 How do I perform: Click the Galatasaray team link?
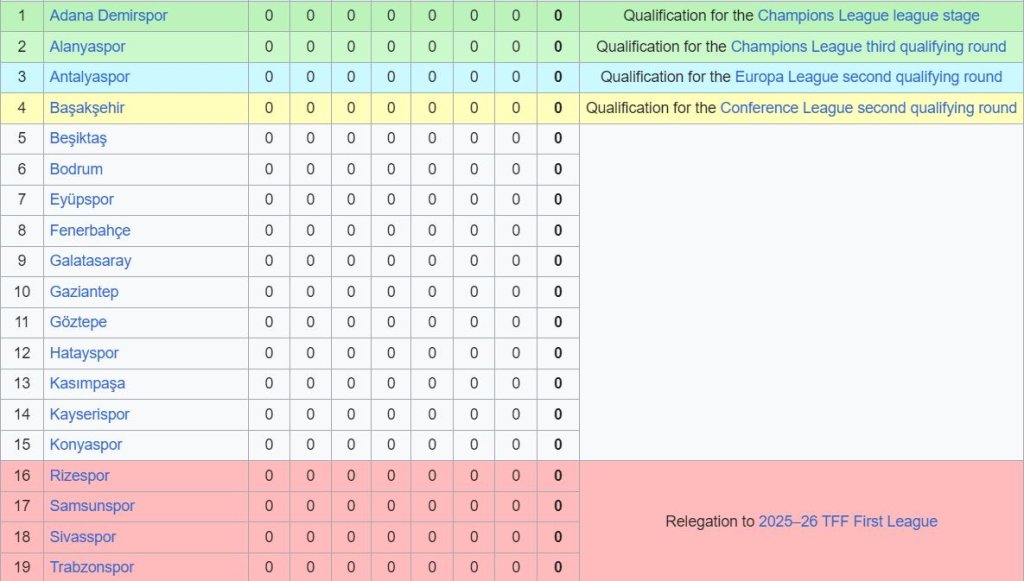90,261
